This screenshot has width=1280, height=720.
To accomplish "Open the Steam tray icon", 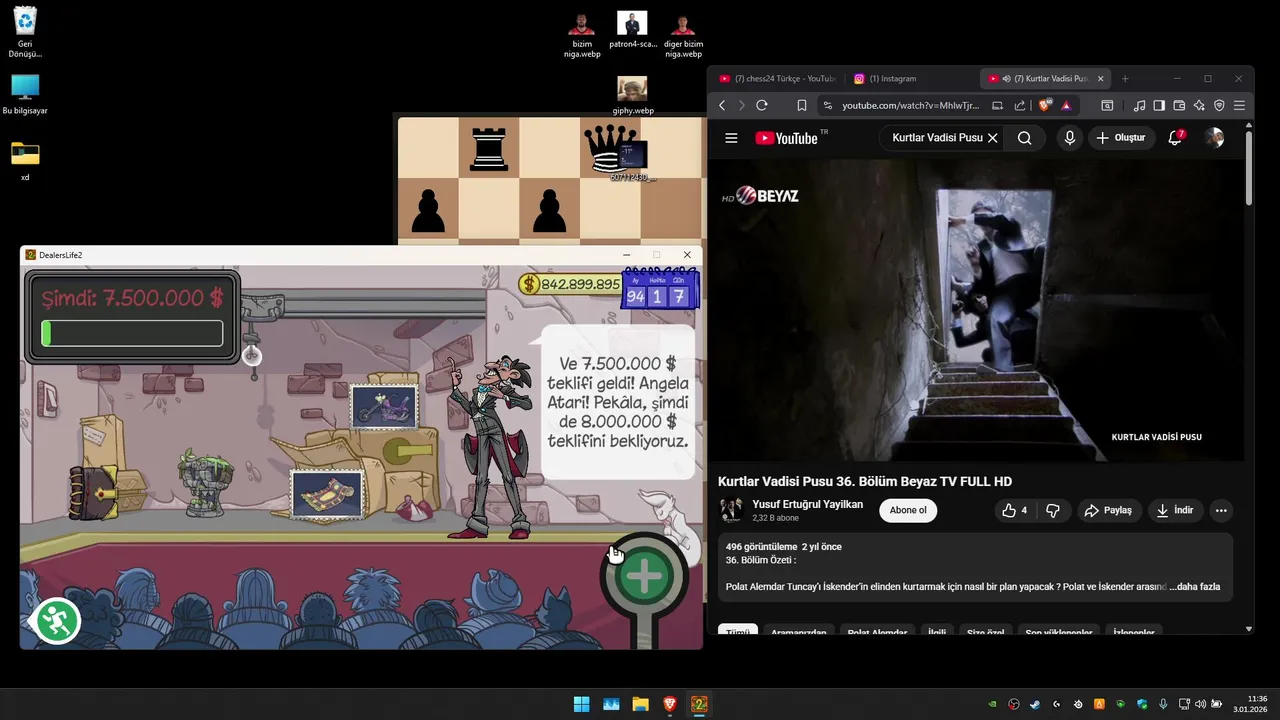I will click(1035, 704).
